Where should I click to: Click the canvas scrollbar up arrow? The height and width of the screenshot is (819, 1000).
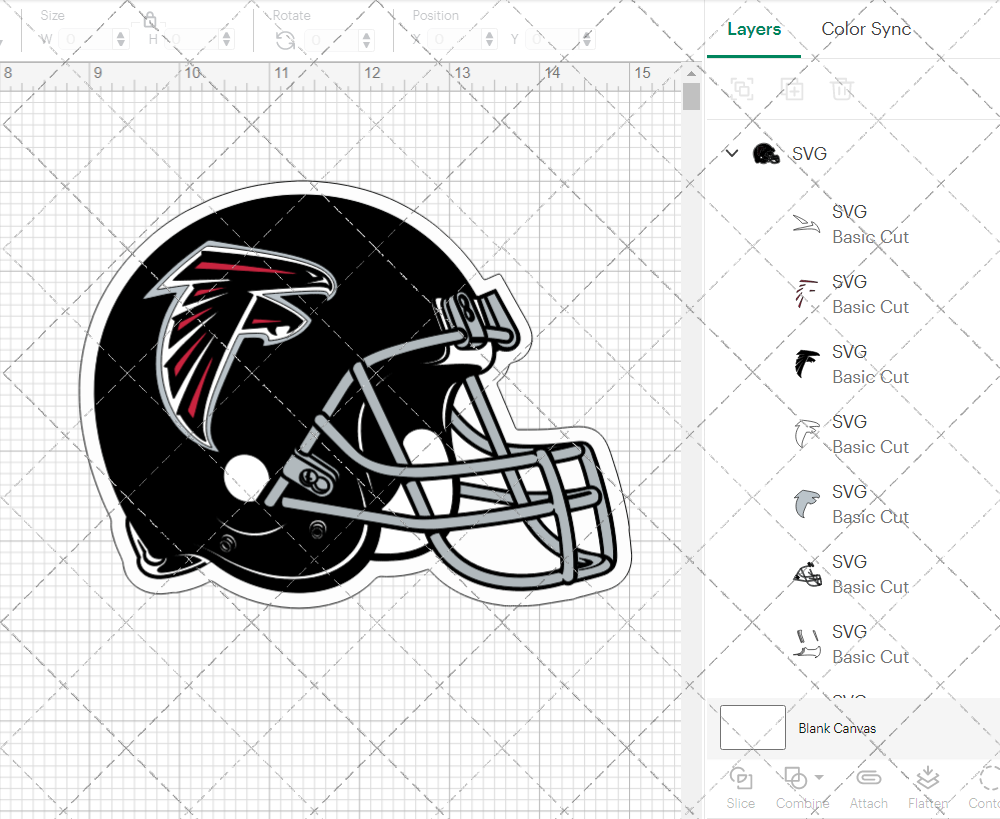point(691,73)
